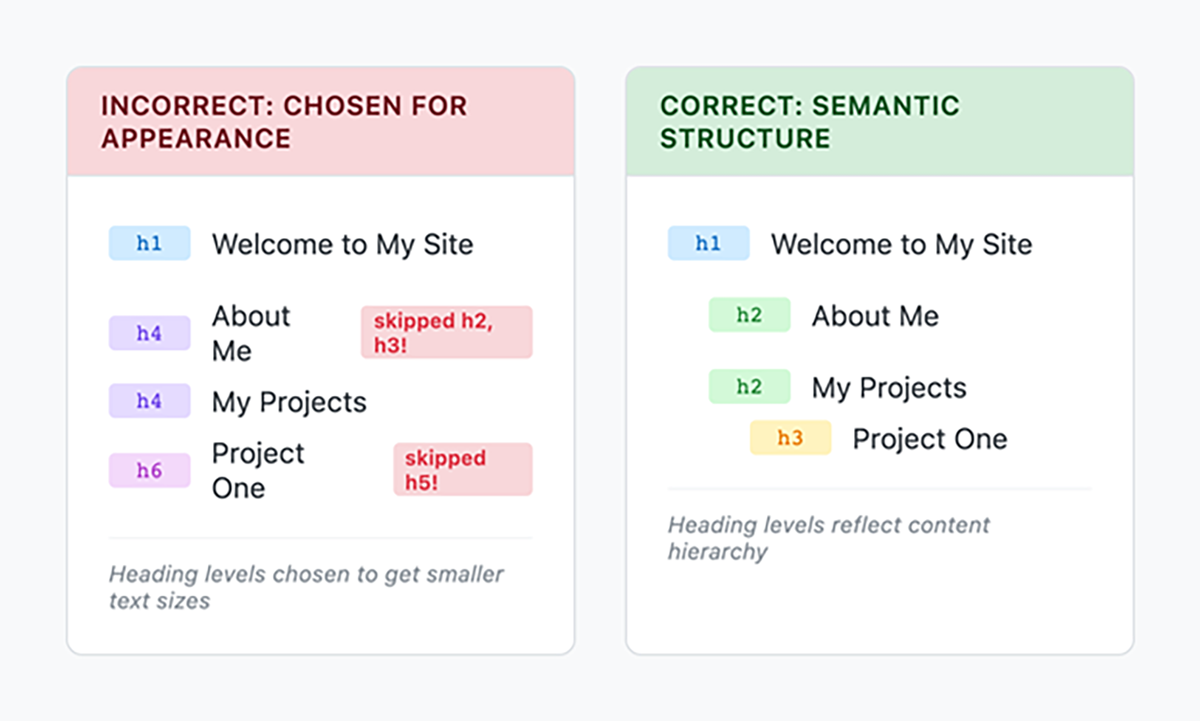The width and height of the screenshot is (1200, 721).
Task: Click the 'skipped h2, h3!' warning label
Action: pyautogui.click(x=446, y=332)
